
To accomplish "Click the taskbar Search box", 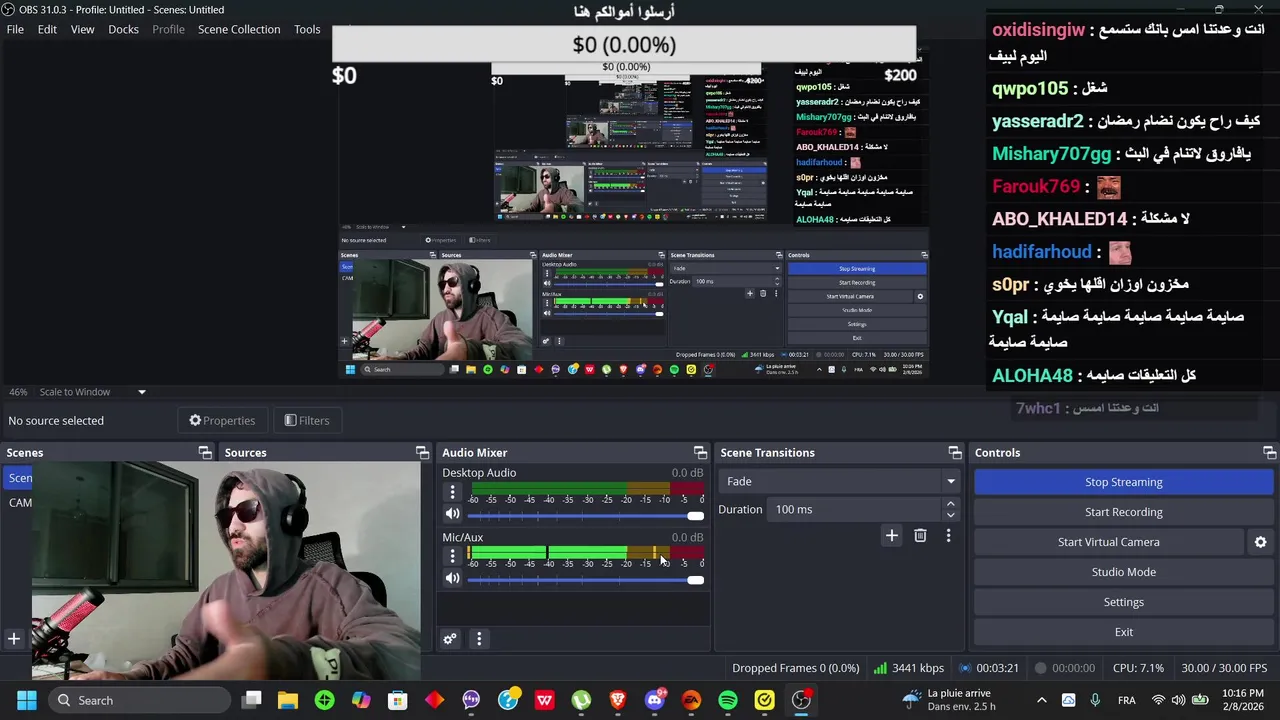I will (x=139, y=700).
